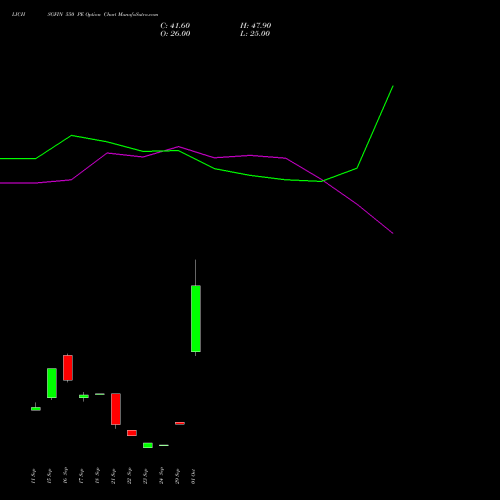The height and width of the screenshot is (500, 500).
Task: Click the high value "H: 47.90"
Action: [x=255, y=26]
